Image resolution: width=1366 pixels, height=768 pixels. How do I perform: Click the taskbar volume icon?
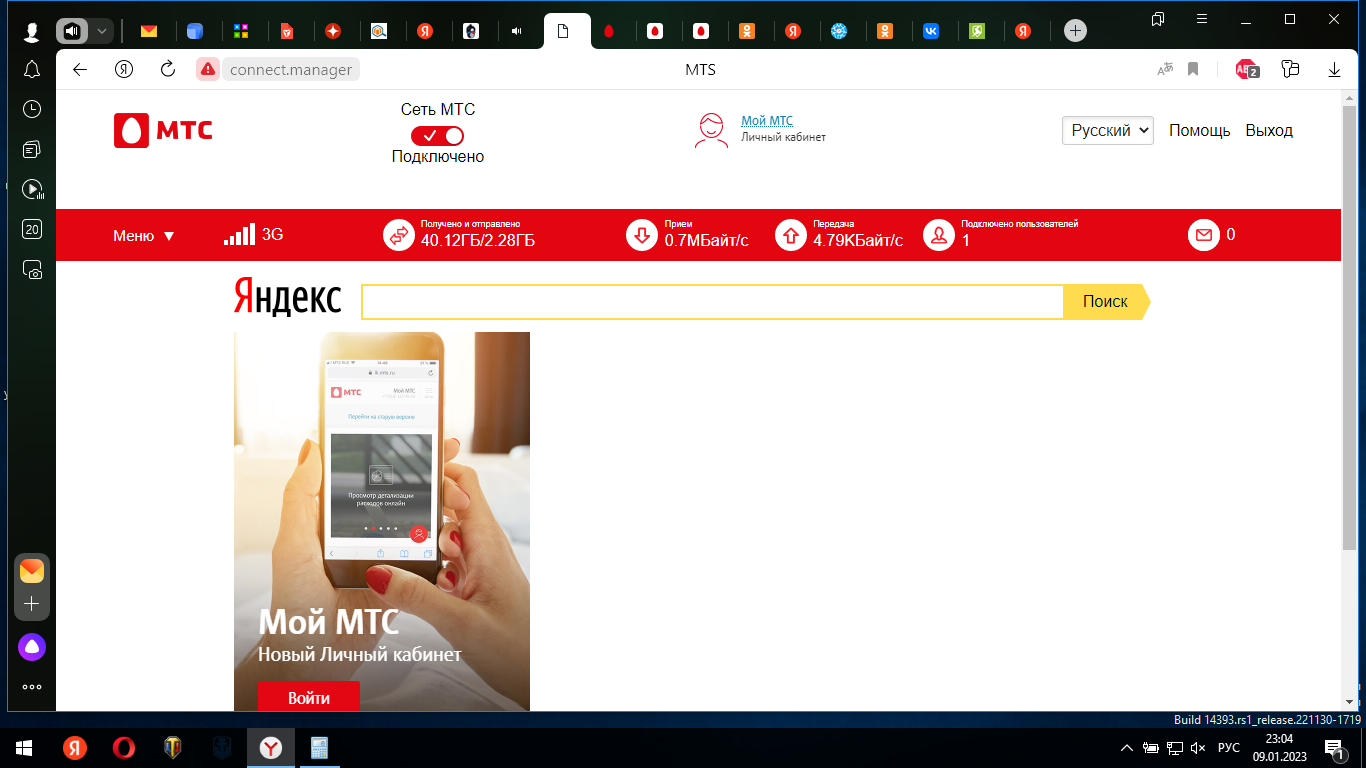pos(1198,748)
